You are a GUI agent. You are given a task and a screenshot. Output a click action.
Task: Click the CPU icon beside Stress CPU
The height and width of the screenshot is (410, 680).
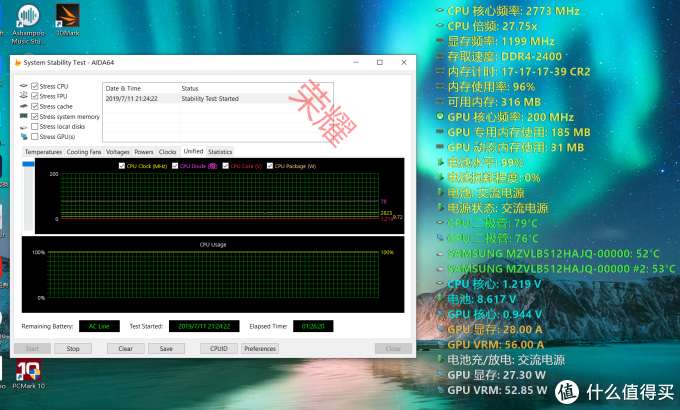(x=23, y=86)
